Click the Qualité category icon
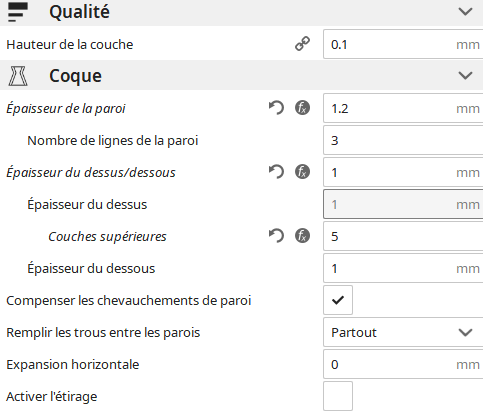 18,12
